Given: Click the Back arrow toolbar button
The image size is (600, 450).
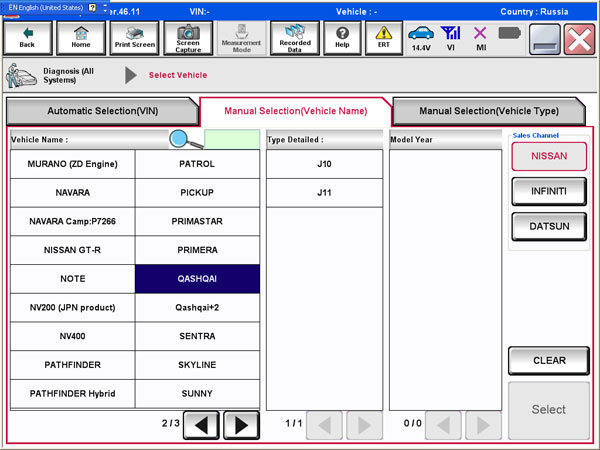Looking at the screenshot, I should 27,38.
